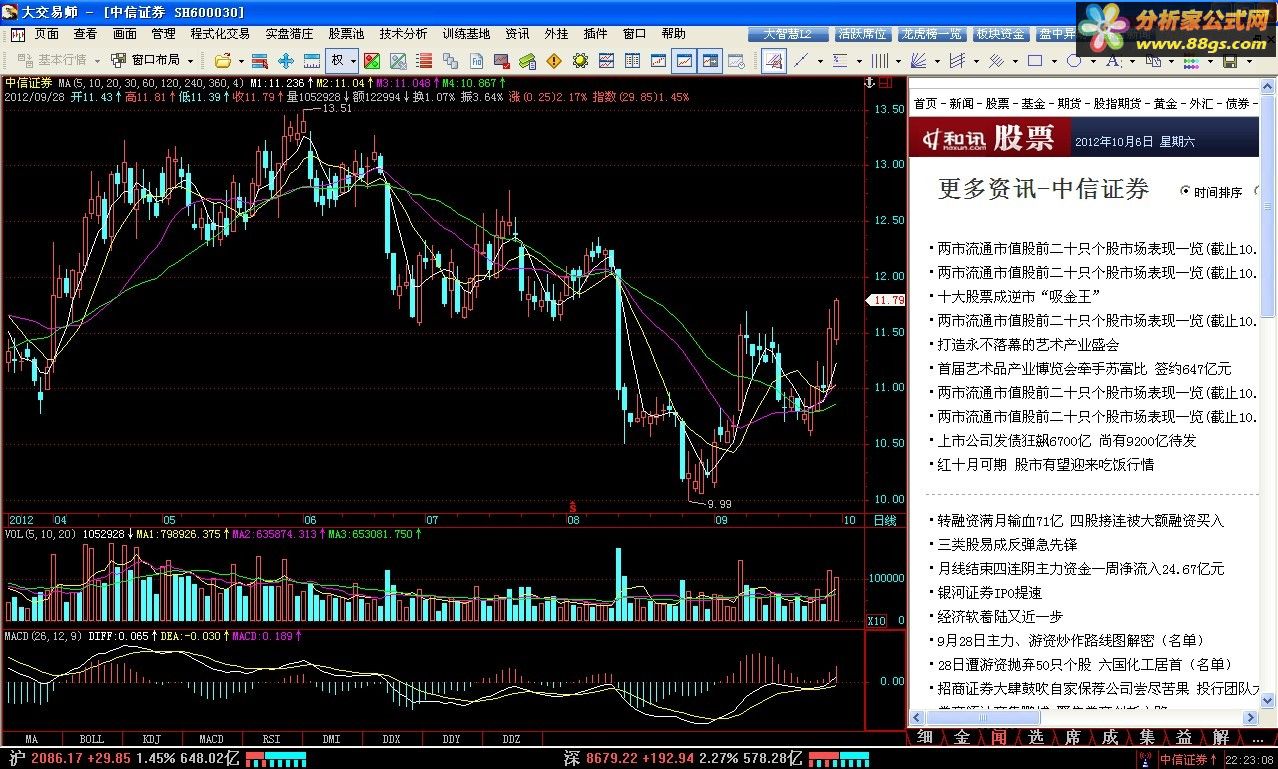Screen dimensions: 1278x769
Task: Open the 技术分析 menu
Action: 403,33
